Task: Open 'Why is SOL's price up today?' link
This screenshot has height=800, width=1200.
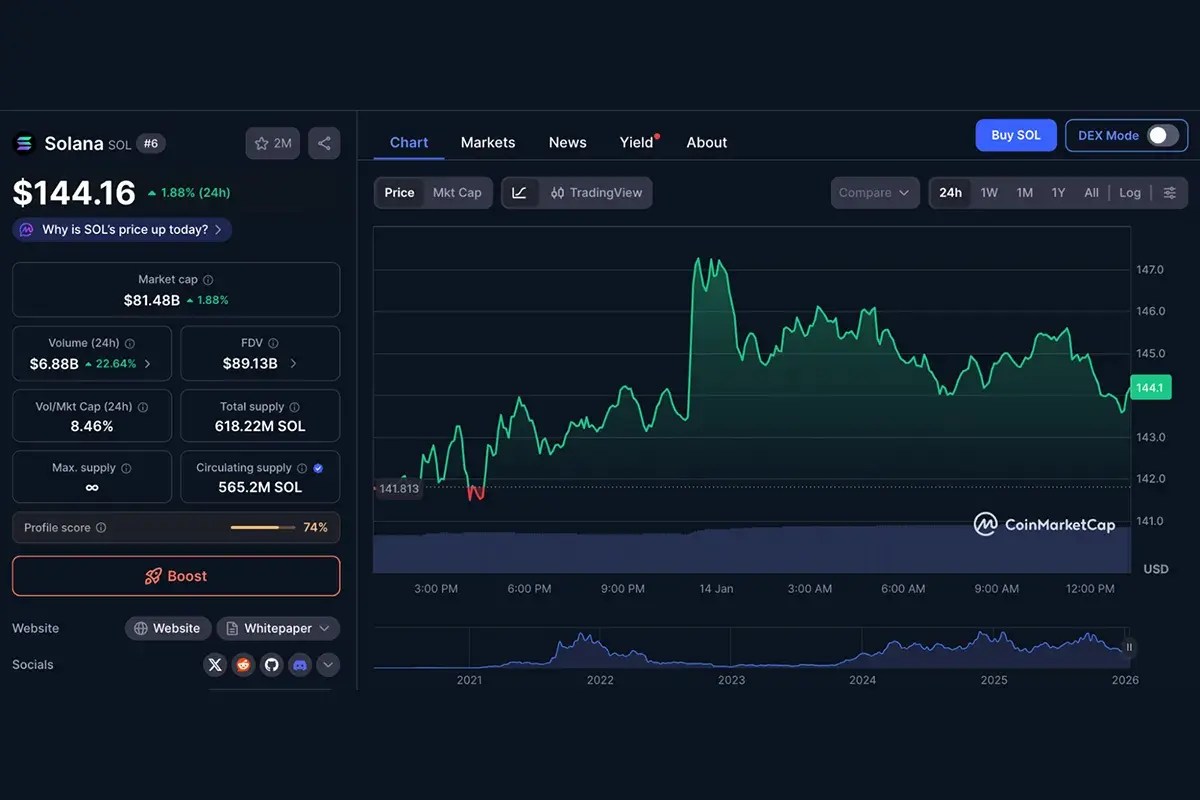Action: point(120,229)
